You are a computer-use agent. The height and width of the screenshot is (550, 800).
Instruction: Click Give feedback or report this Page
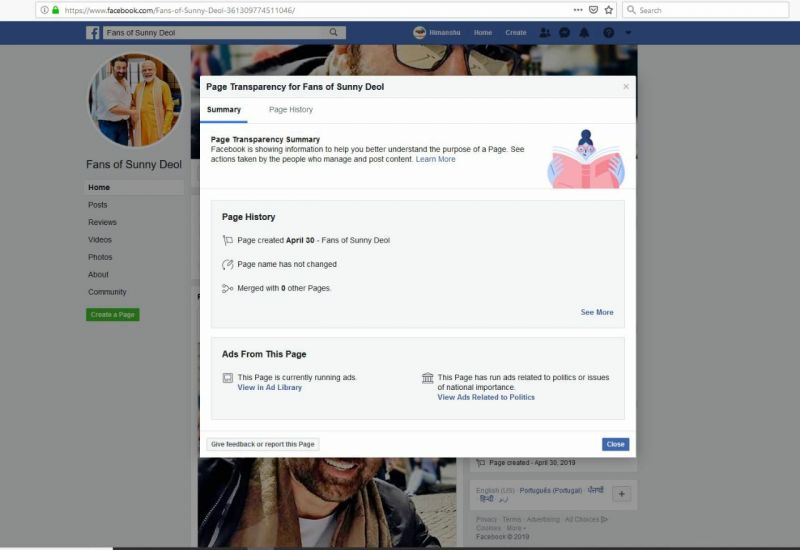click(x=263, y=444)
